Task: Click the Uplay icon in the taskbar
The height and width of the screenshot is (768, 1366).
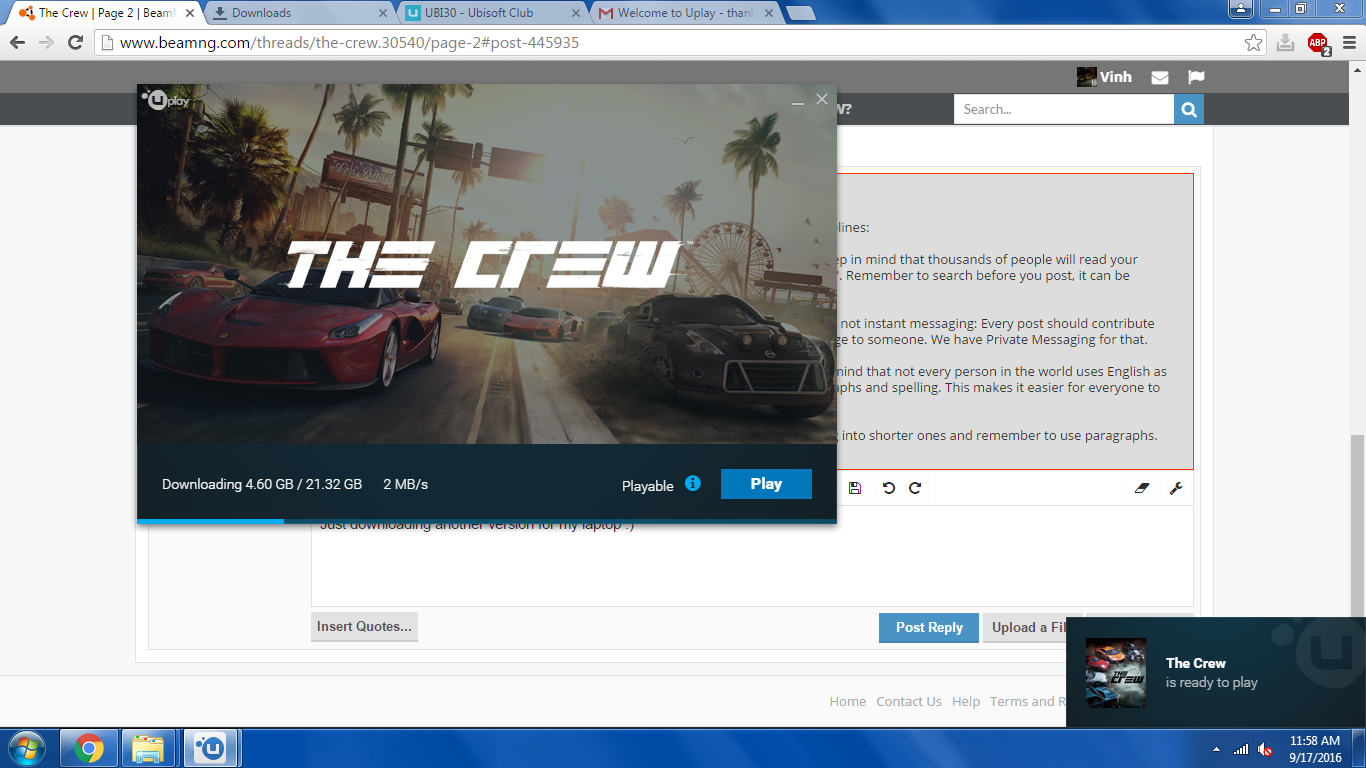Action: click(x=208, y=748)
